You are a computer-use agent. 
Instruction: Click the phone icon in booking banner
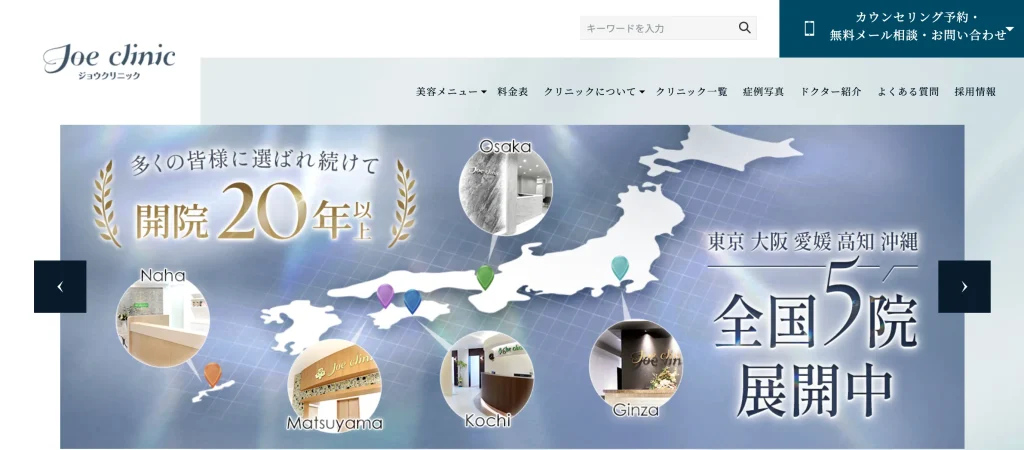pos(809,28)
